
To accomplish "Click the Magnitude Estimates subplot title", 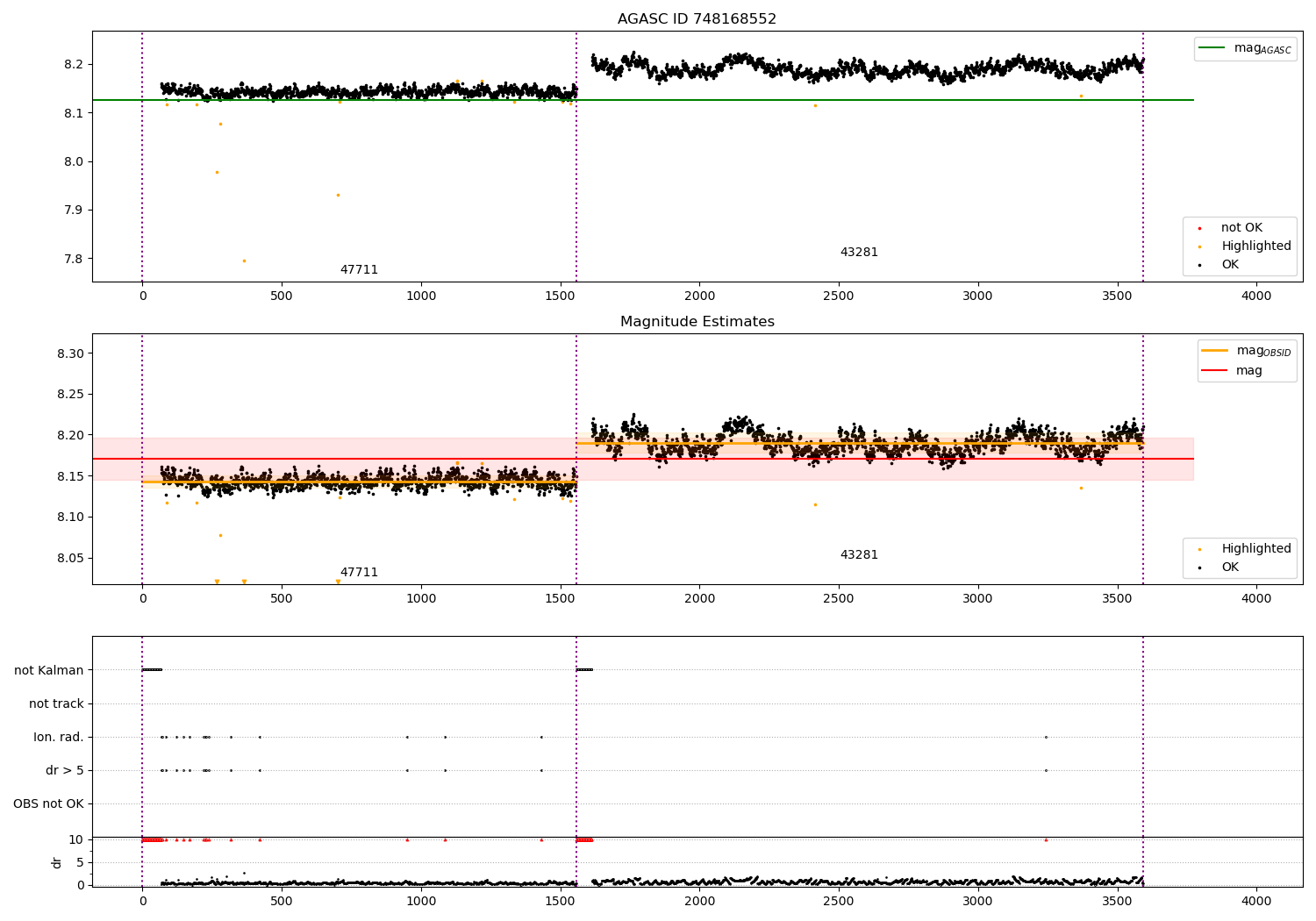I will [x=697, y=322].
